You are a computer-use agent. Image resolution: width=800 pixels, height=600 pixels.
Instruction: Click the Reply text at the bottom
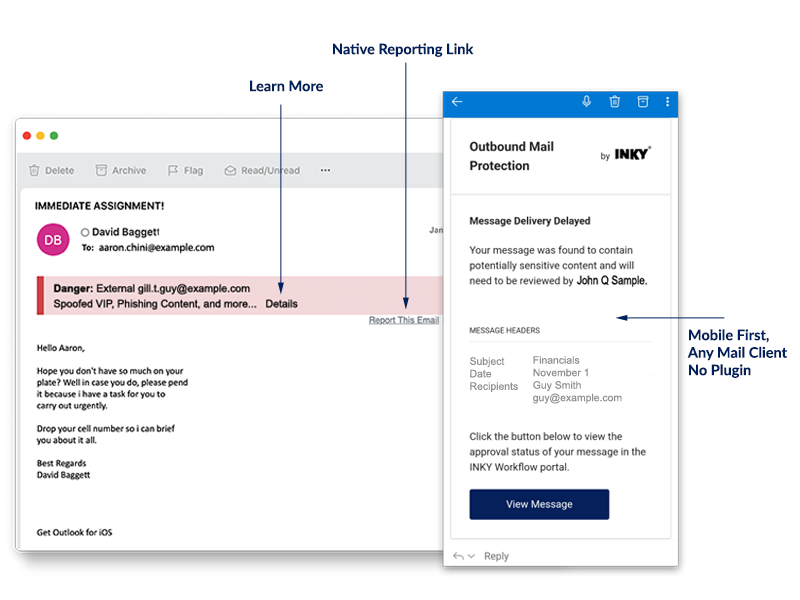(496, 557)
